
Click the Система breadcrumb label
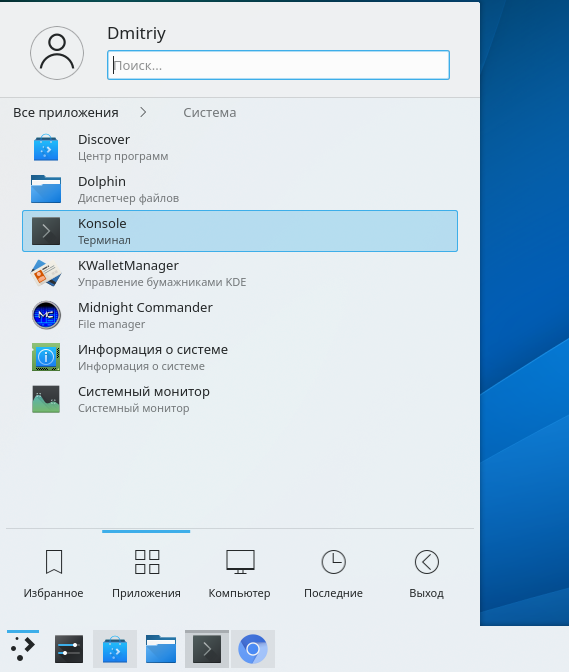point(210,113)
